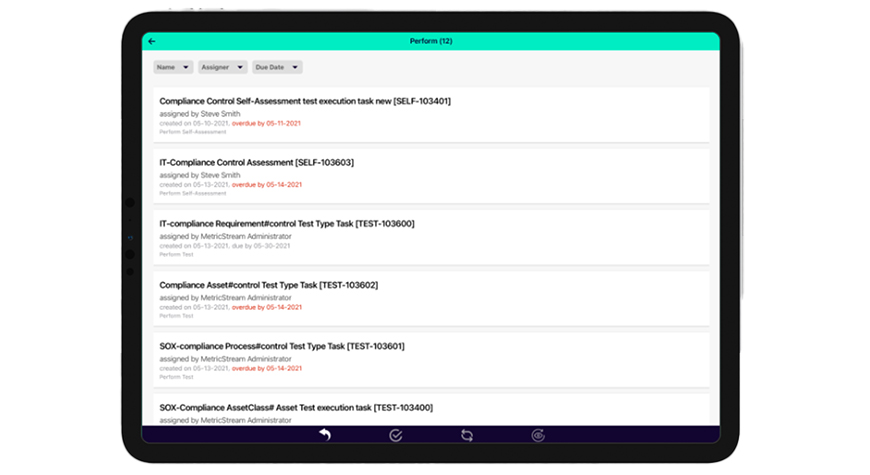Click 'Perform Self-Assessment' label under SELF-103401

coord(193,132)
